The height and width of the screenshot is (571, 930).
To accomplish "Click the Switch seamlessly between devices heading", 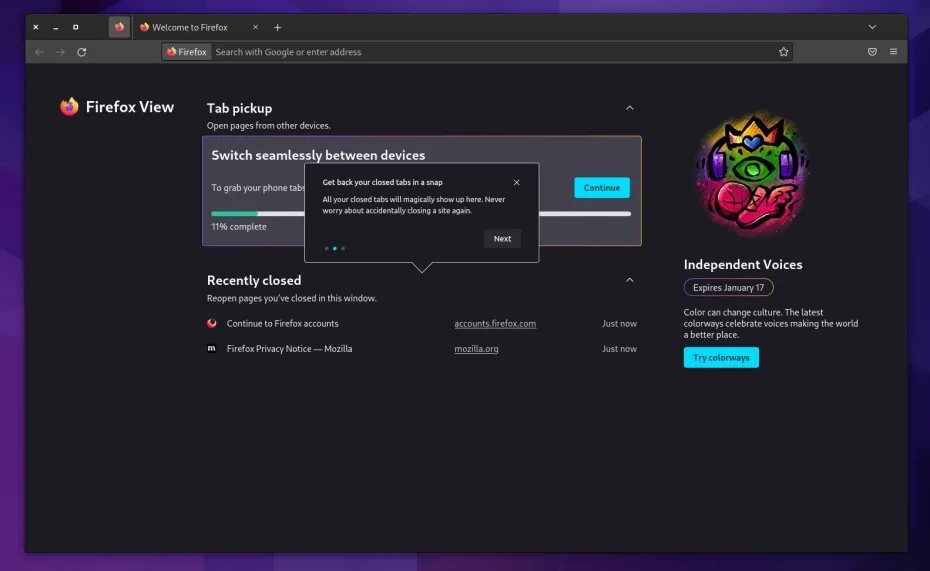I will pyautogui.click(x=318, y=155).
